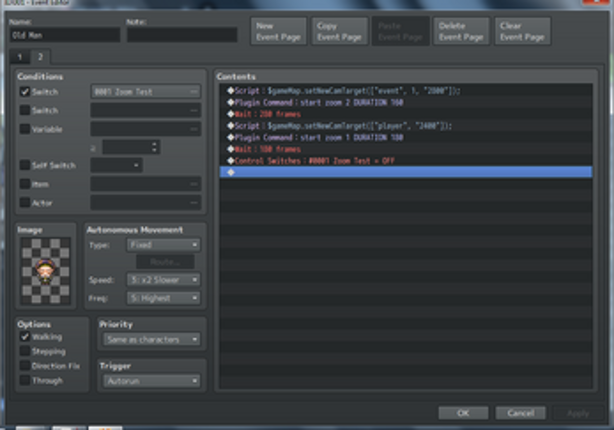
Task: Select the start zoom 1 Plugin Command line
Action: pos(406,137)
